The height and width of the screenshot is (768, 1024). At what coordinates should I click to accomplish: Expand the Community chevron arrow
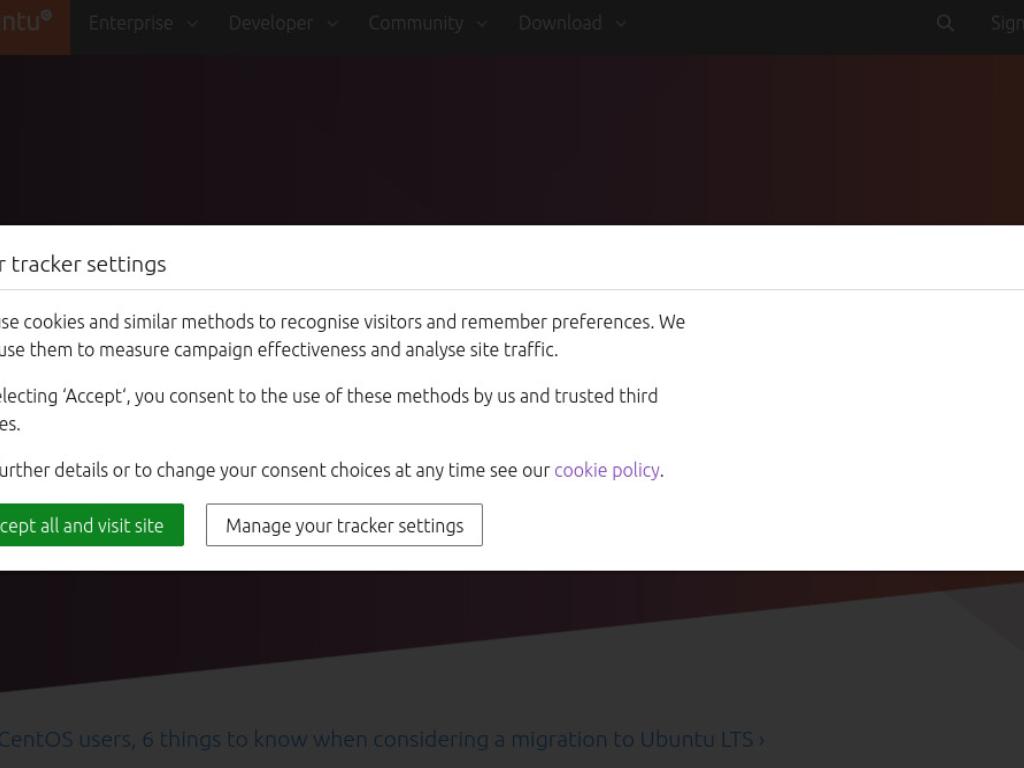[481, 24]
